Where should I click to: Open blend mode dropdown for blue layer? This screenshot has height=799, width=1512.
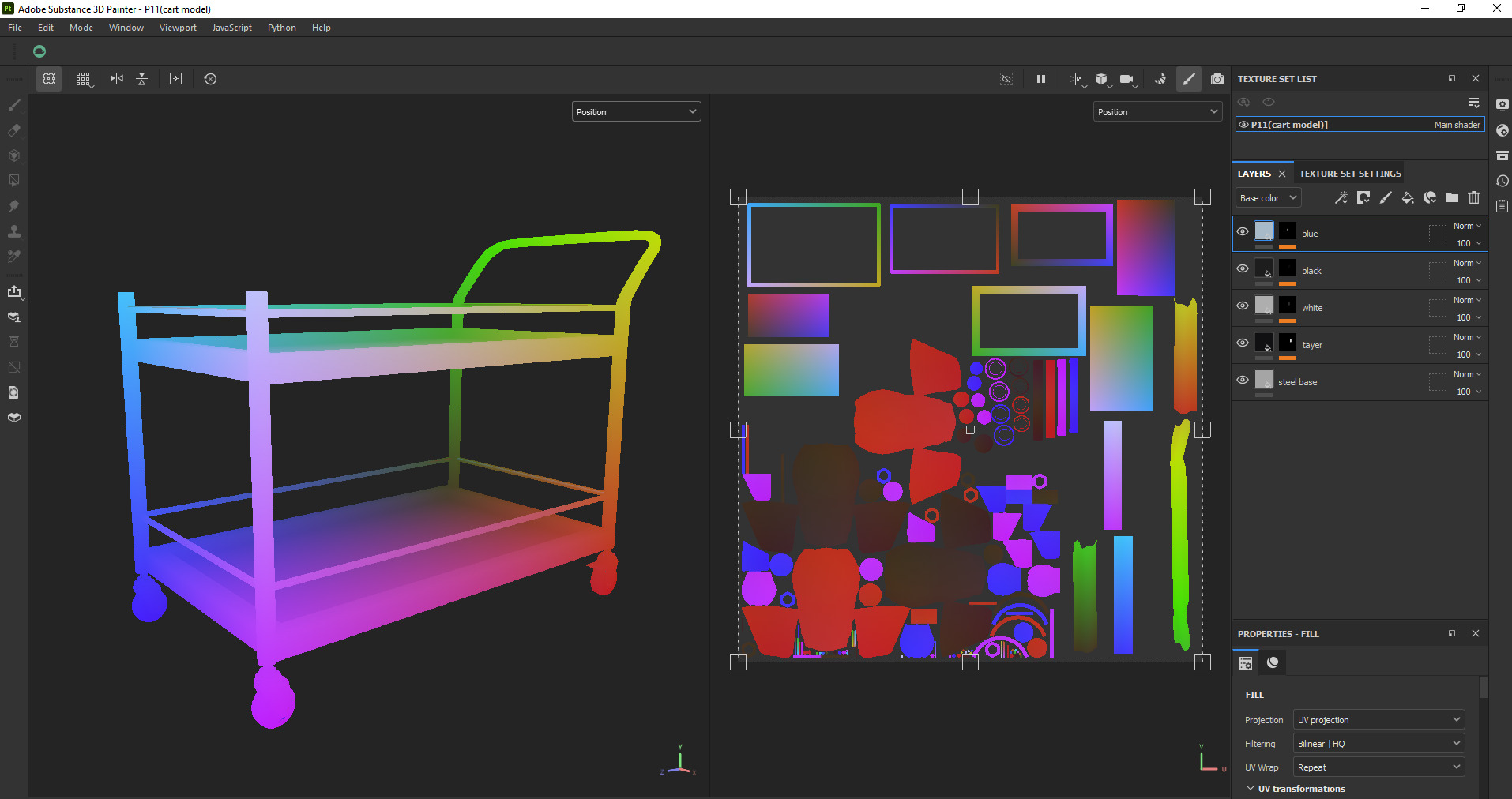tap(1468, 226)
